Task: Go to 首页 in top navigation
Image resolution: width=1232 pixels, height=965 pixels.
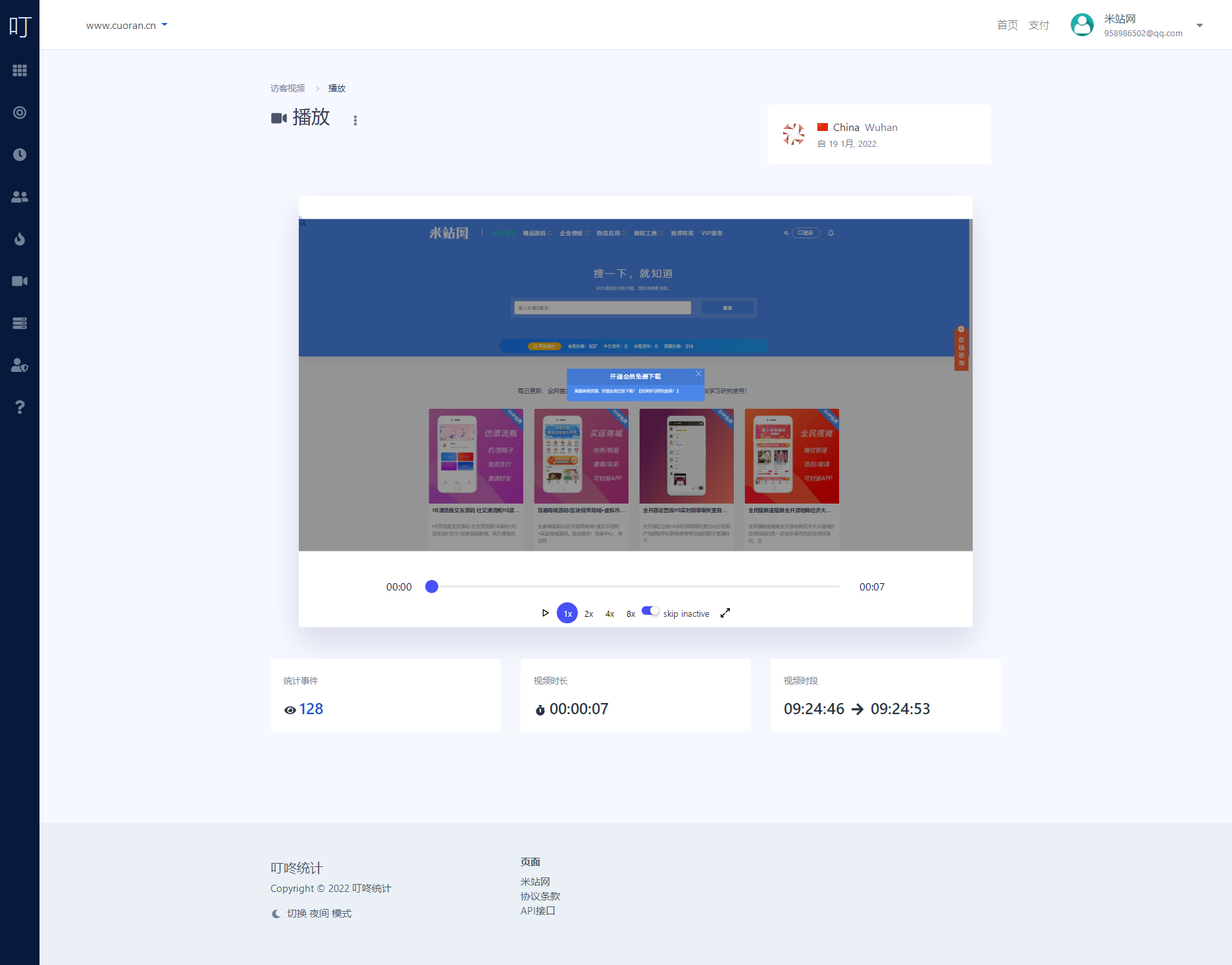Action: pyautogui.click(x=1007, y=25)
